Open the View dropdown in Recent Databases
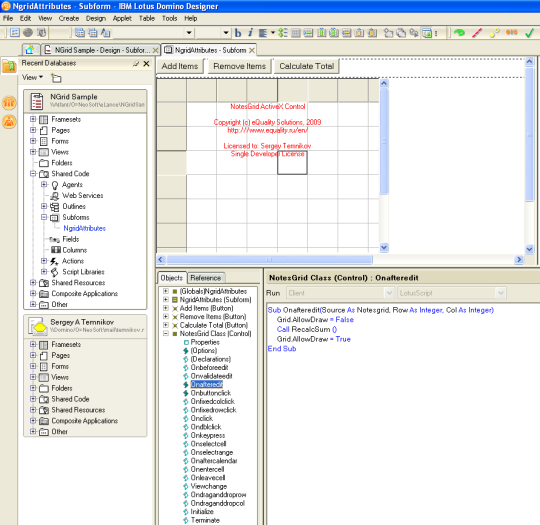The image size is (540, 525). click(x=32, y=78)
